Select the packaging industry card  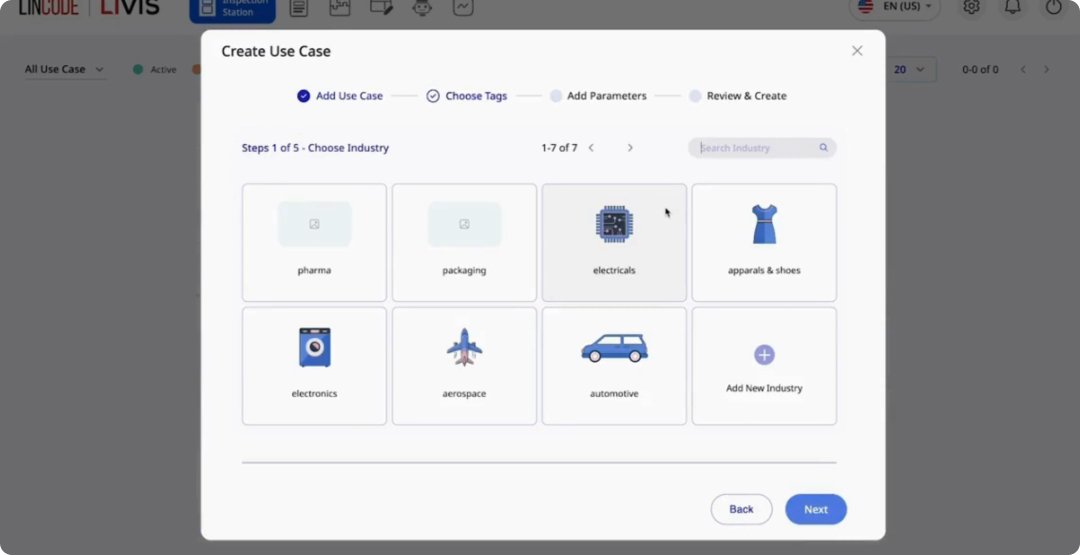[464, 242]
